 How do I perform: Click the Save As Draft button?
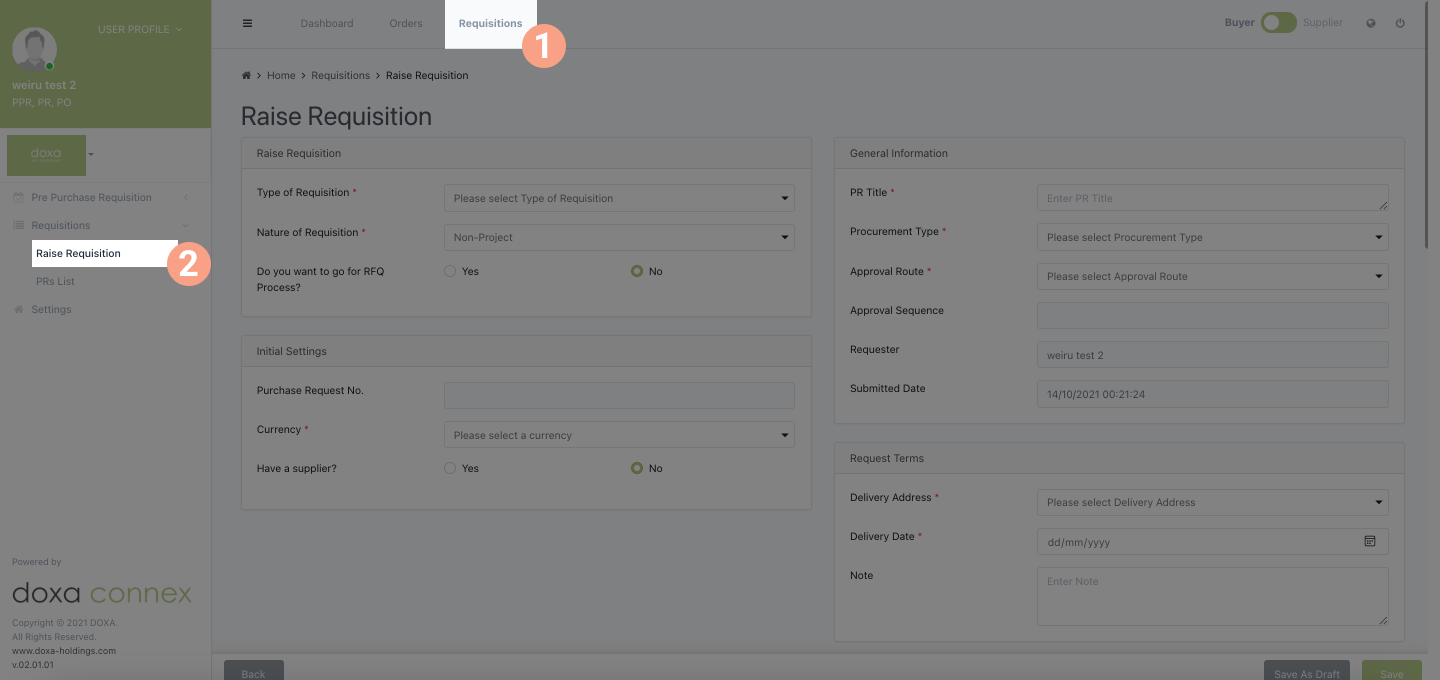(1306, 672)
